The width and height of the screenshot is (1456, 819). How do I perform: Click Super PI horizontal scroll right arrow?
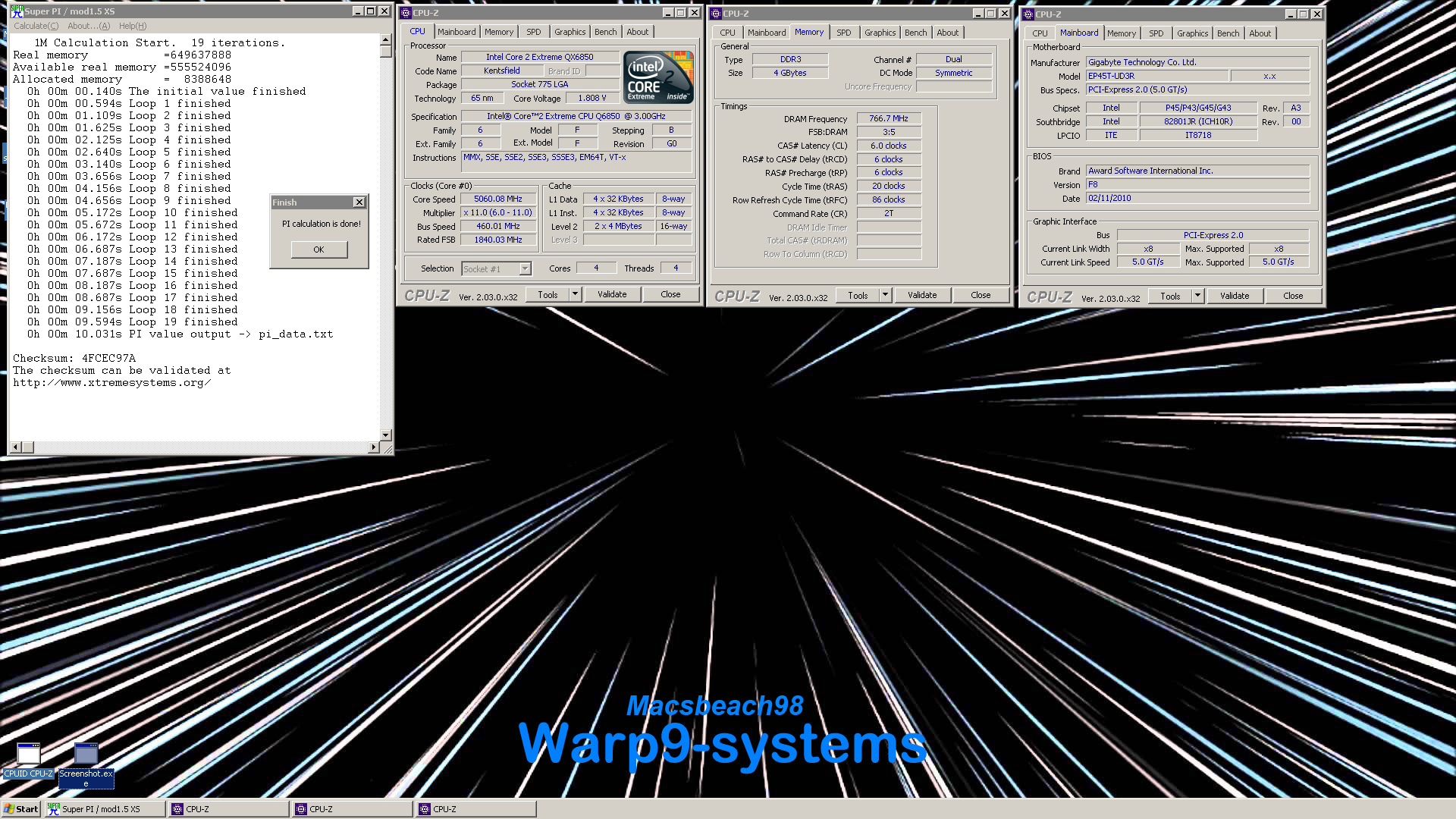[373, 447]
